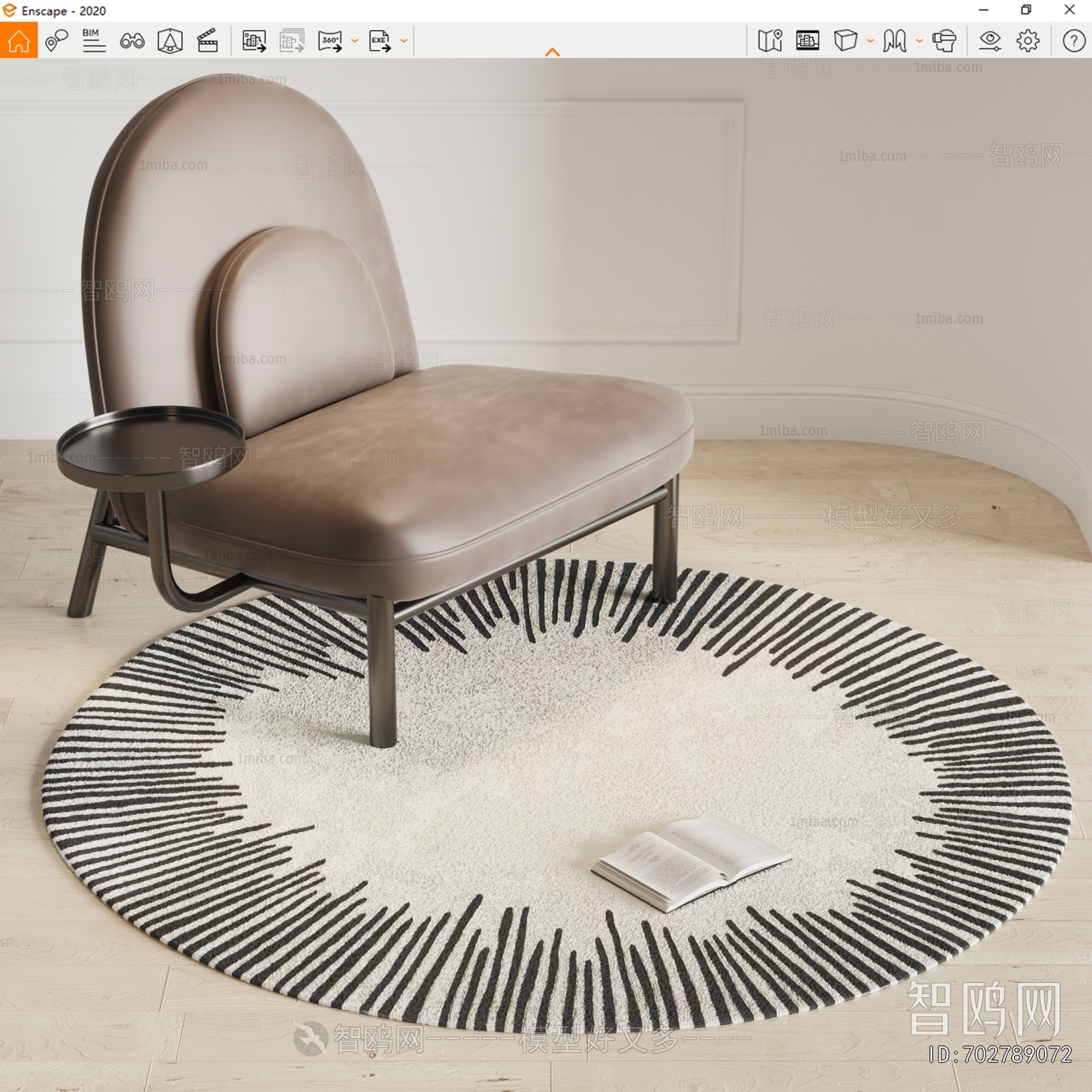The height and width of the screenshot is (1092, 1092).
Task: Open the Help question mark icon
Action: click(x=1074, y=41)
